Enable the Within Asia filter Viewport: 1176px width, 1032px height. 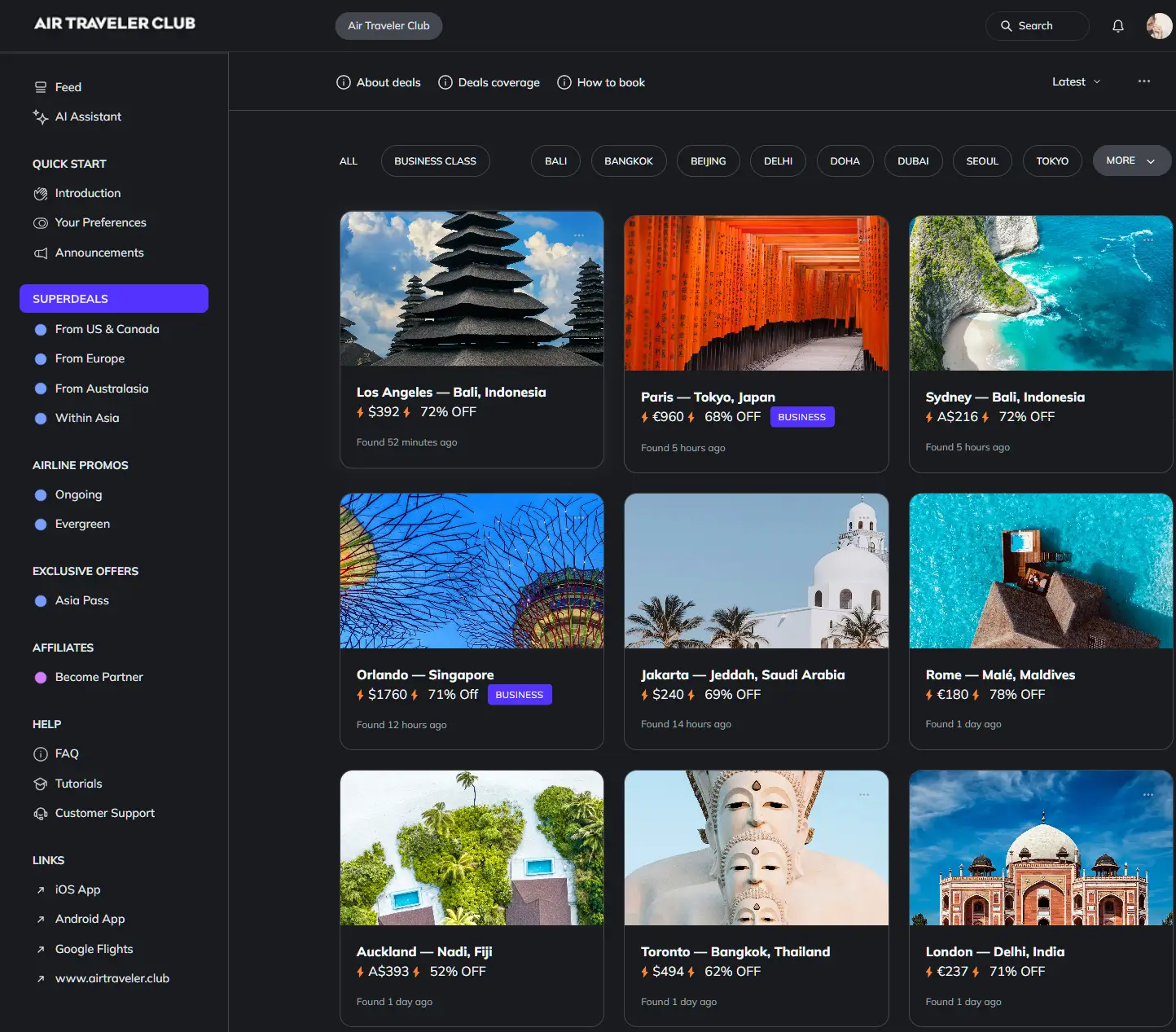pos(86,418)
